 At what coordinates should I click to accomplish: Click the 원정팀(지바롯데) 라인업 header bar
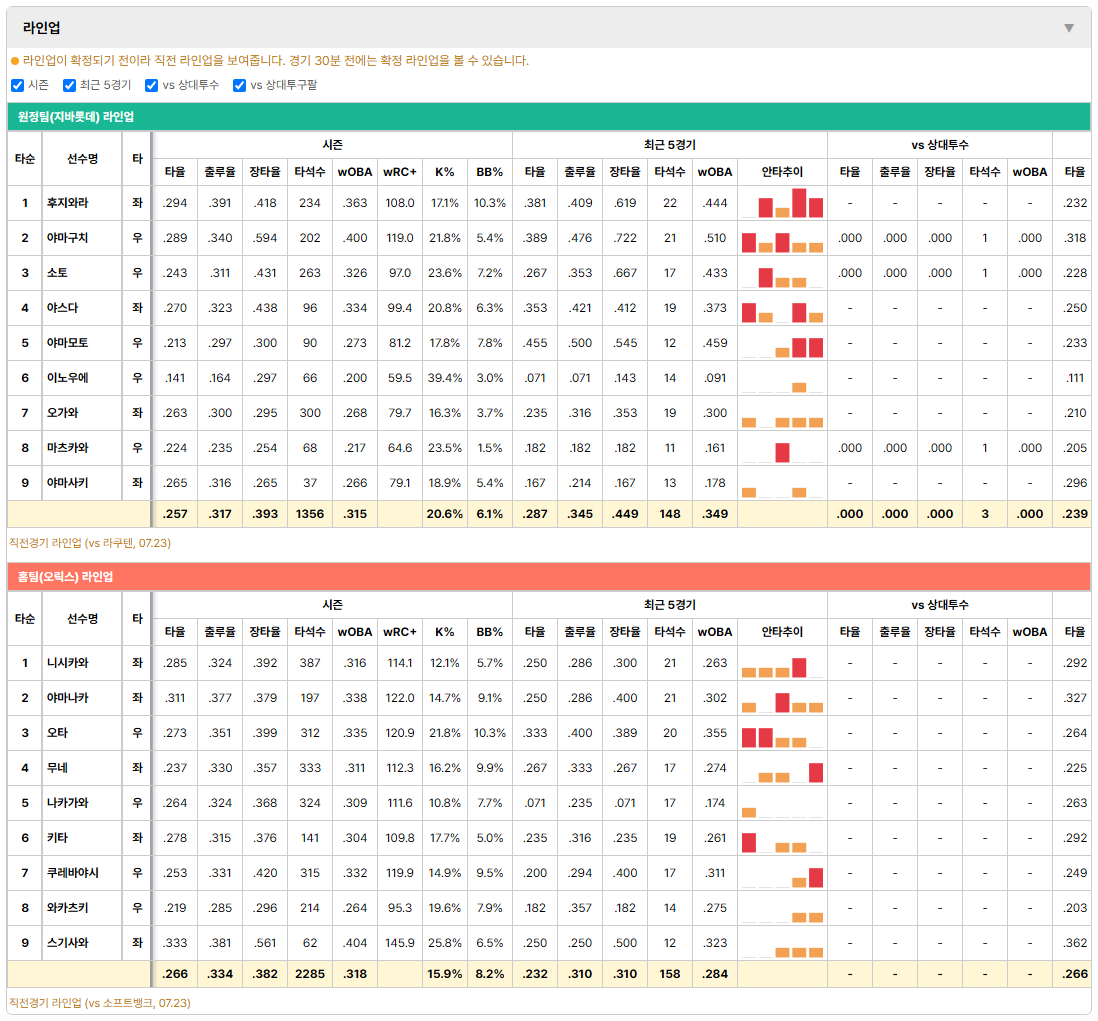click(x=549, y=117)
